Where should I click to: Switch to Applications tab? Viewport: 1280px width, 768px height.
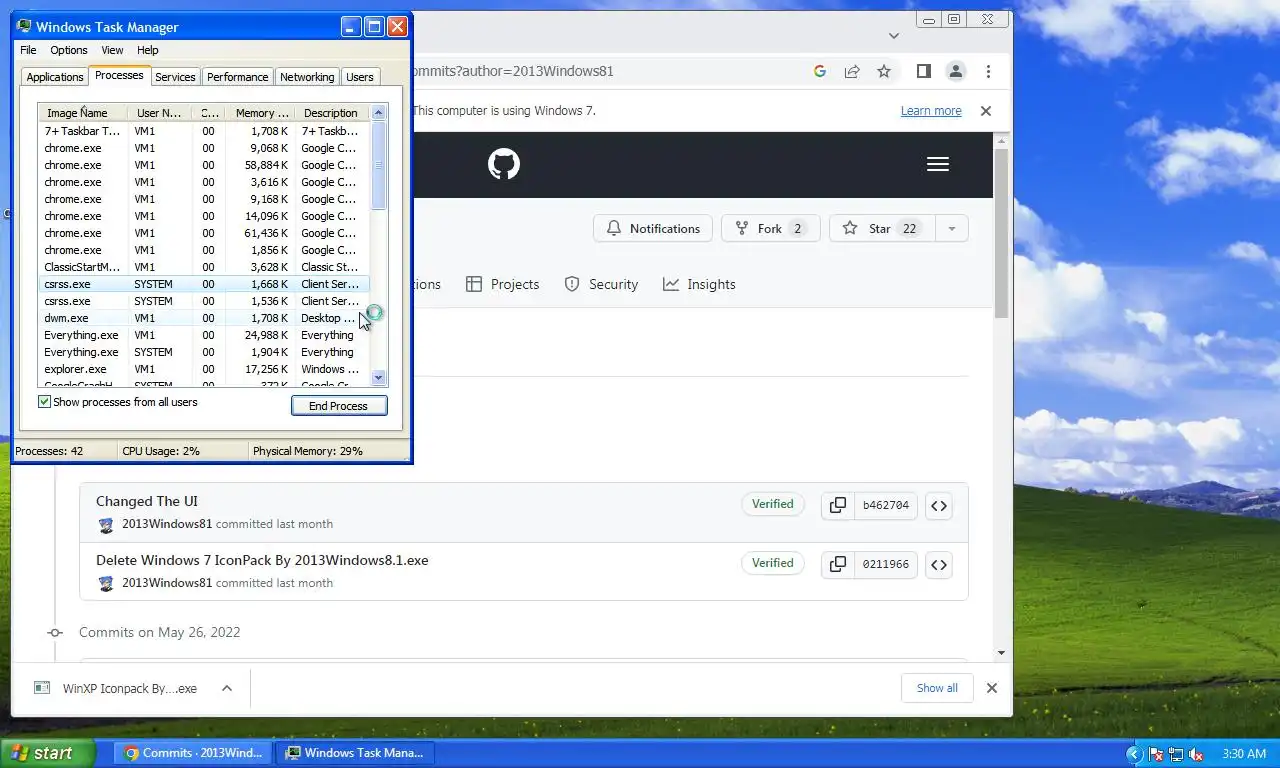click(x=55, y=77)
